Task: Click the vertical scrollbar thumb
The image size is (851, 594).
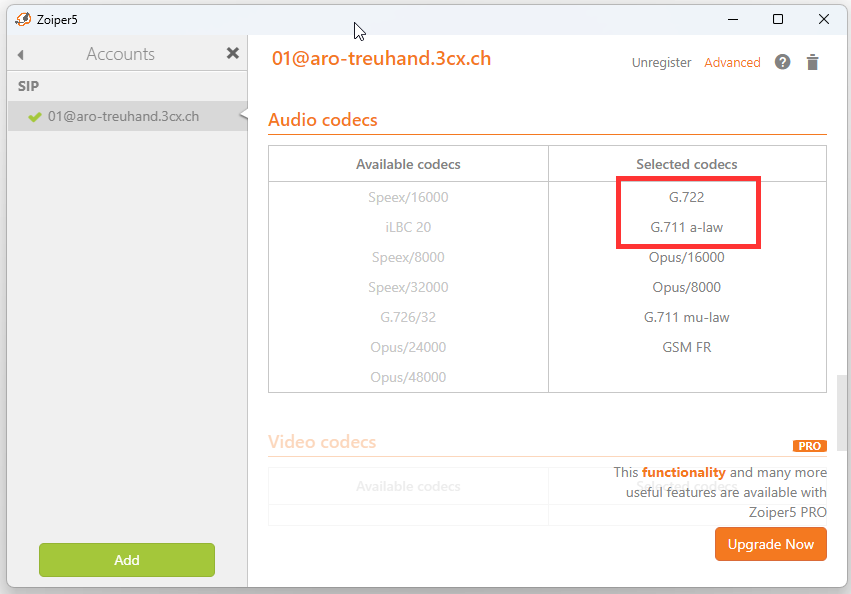Action: pos(841,413)
